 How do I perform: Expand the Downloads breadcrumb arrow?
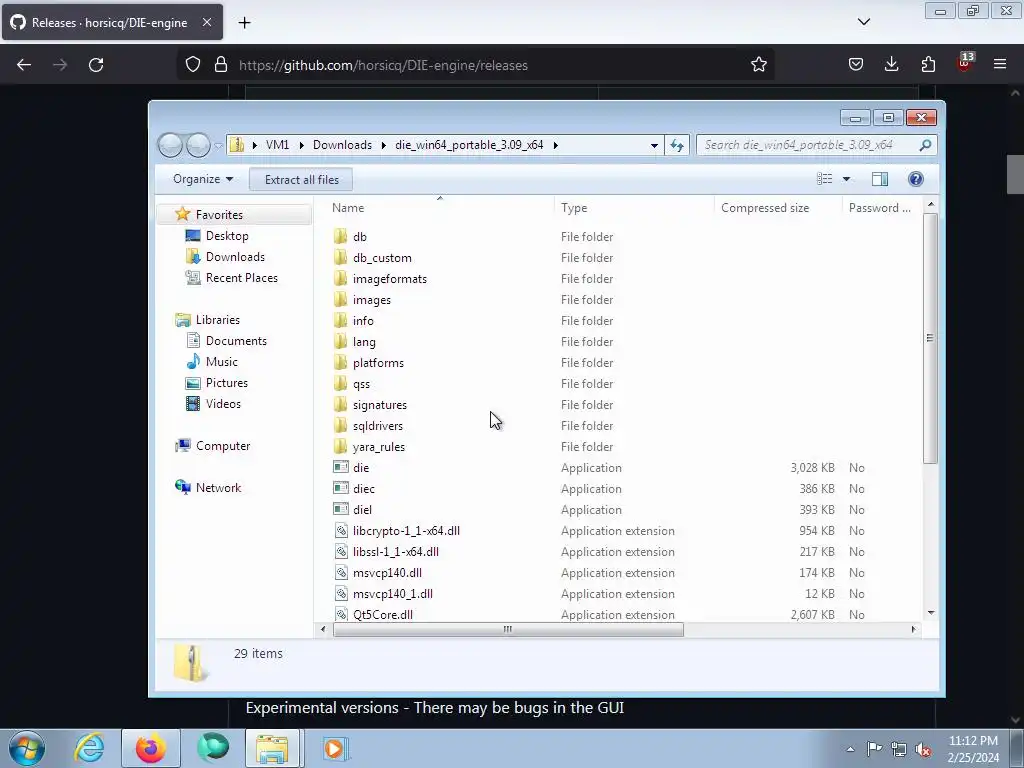[x=383, y=145]
